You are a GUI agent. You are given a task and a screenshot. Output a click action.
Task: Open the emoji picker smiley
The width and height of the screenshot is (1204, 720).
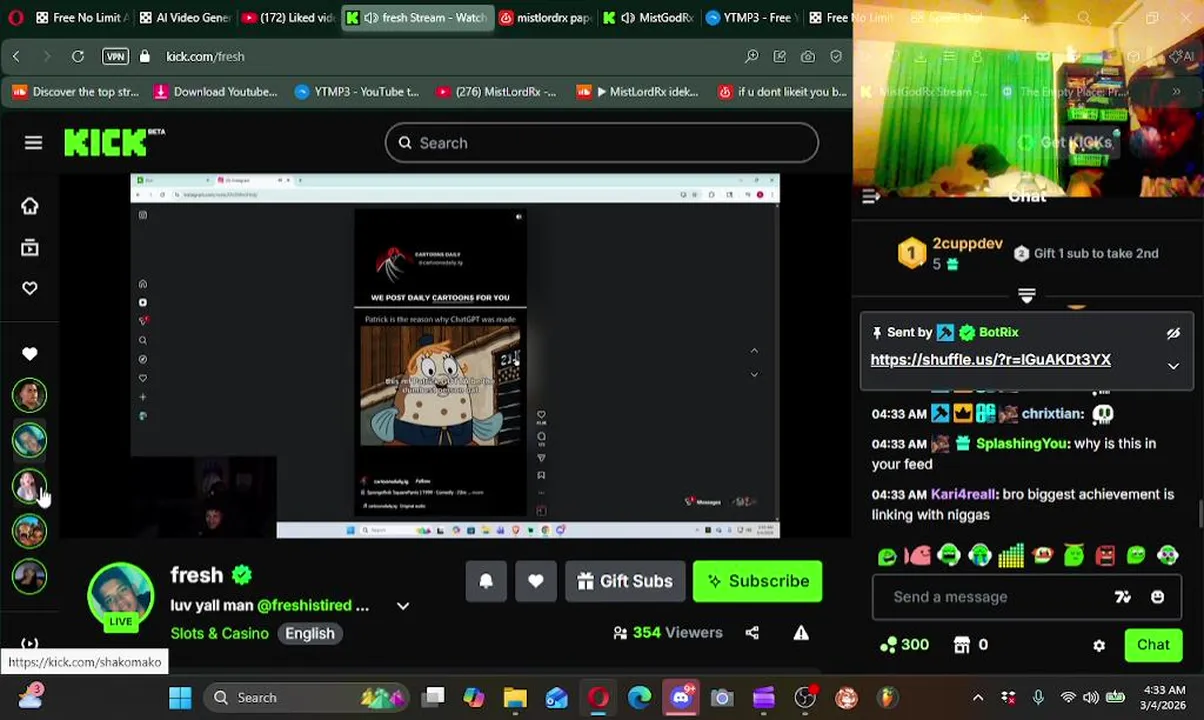point(1157,597)
